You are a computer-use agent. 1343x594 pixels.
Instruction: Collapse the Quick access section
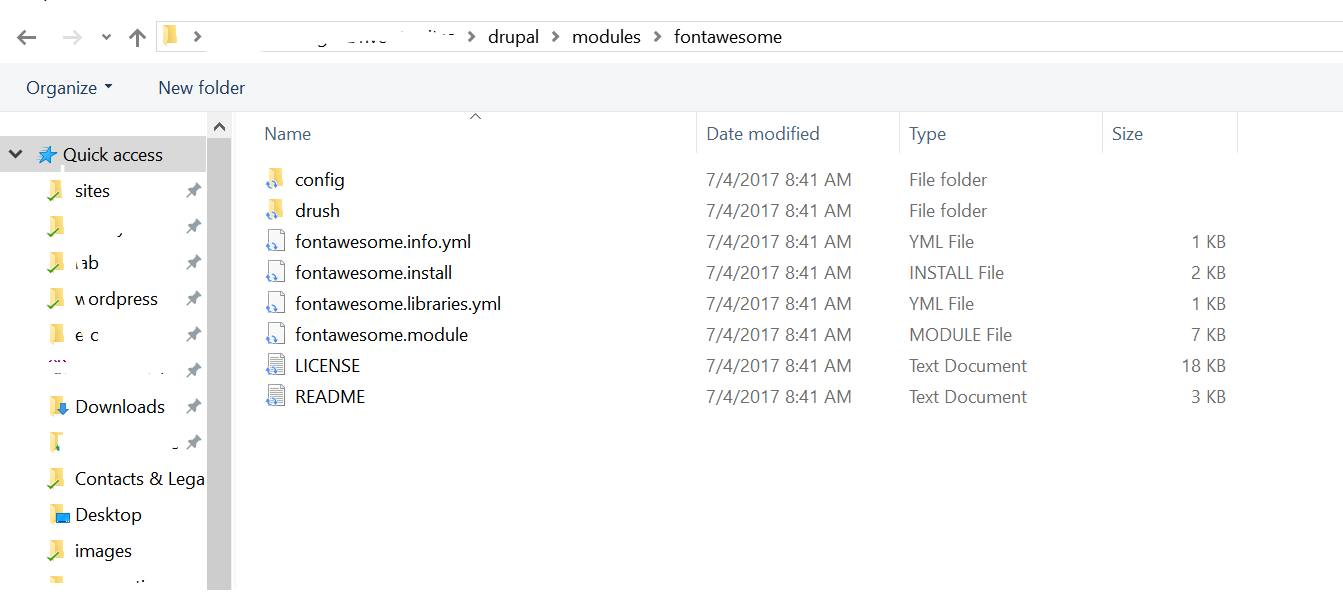pos(15,154)
